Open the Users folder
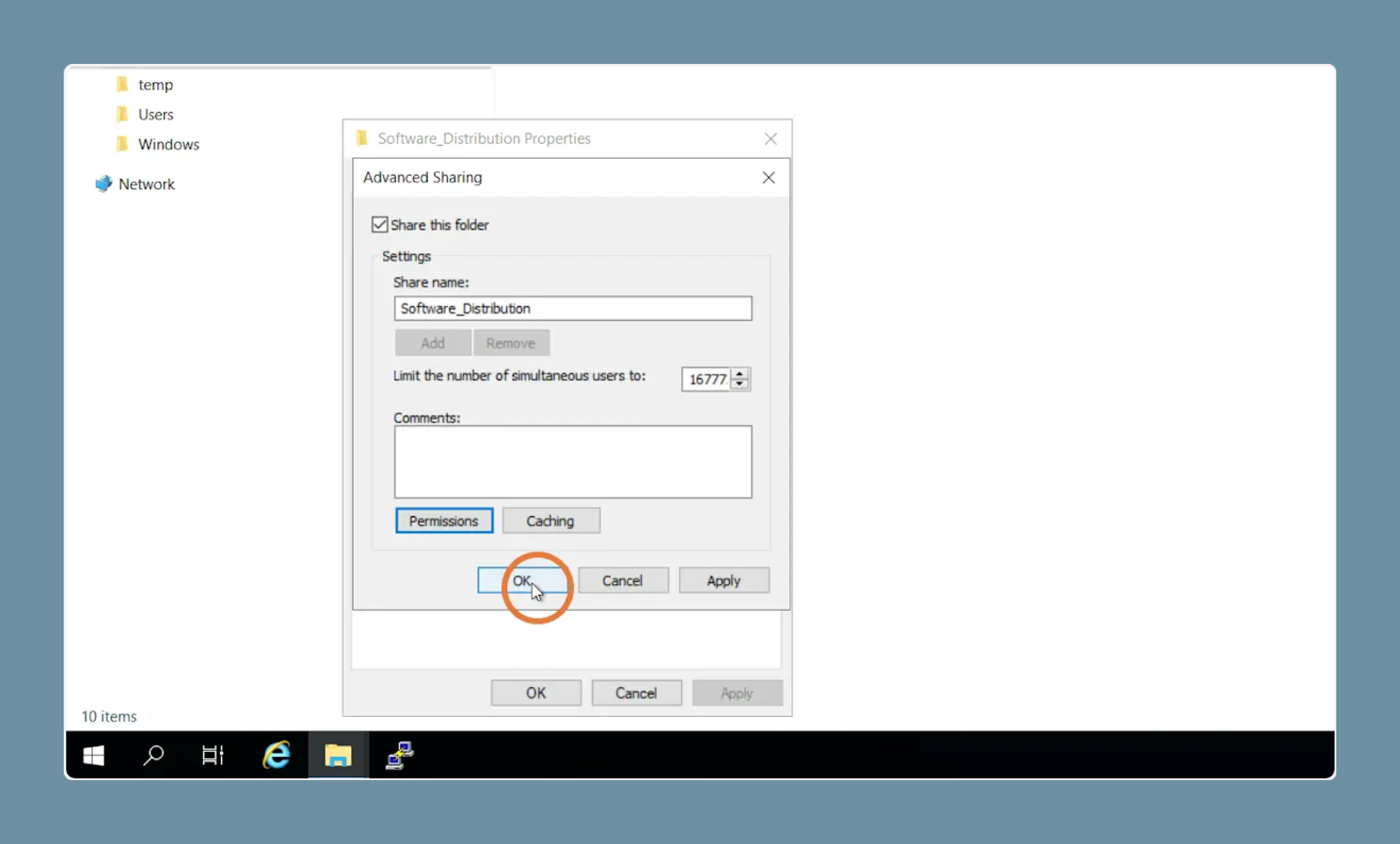Image resolution: width=1400 pixels, height=844 pixels. tap(156, 114)
